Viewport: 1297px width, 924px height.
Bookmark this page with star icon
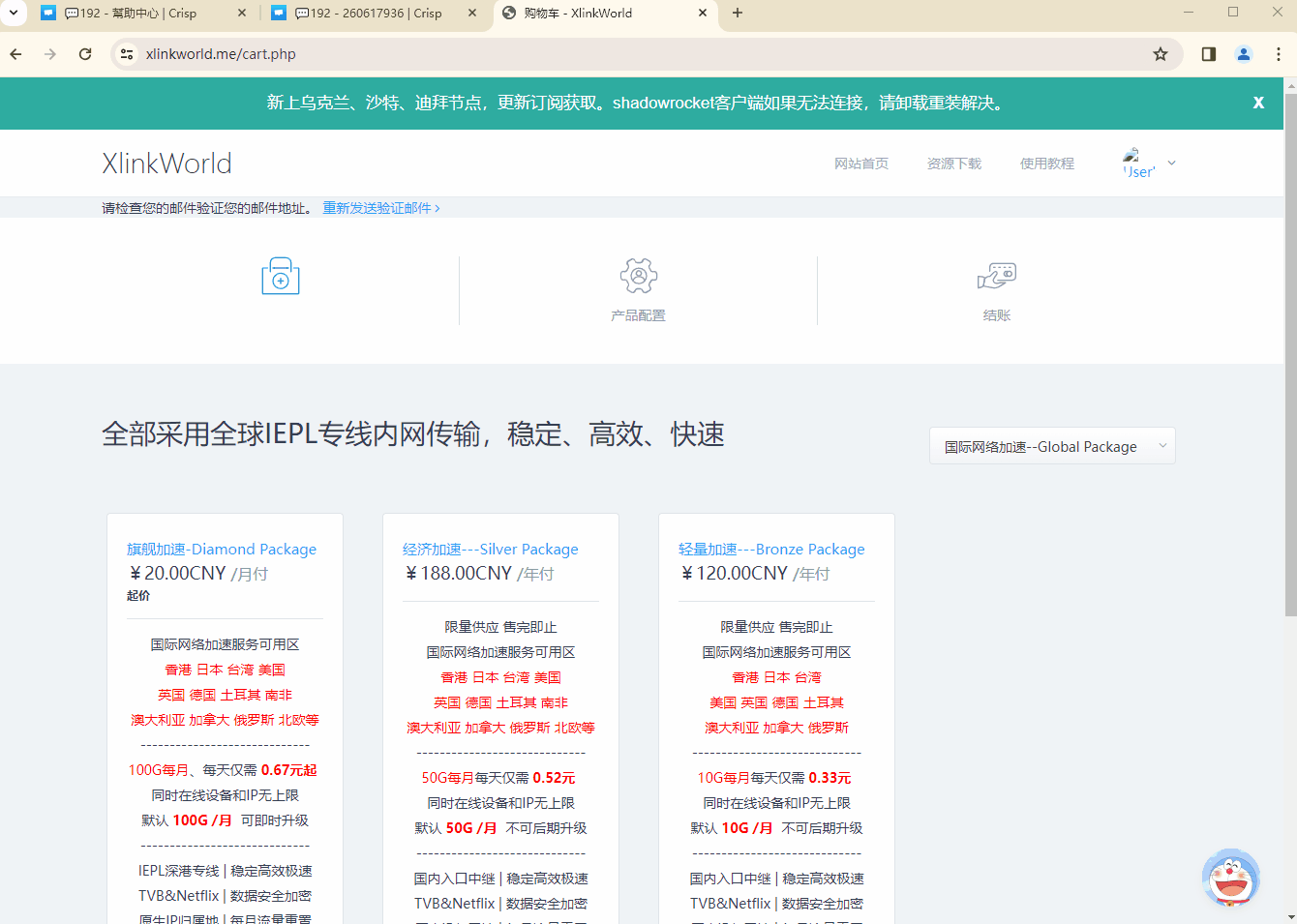pyautogui.click(x=1161, y=54)
